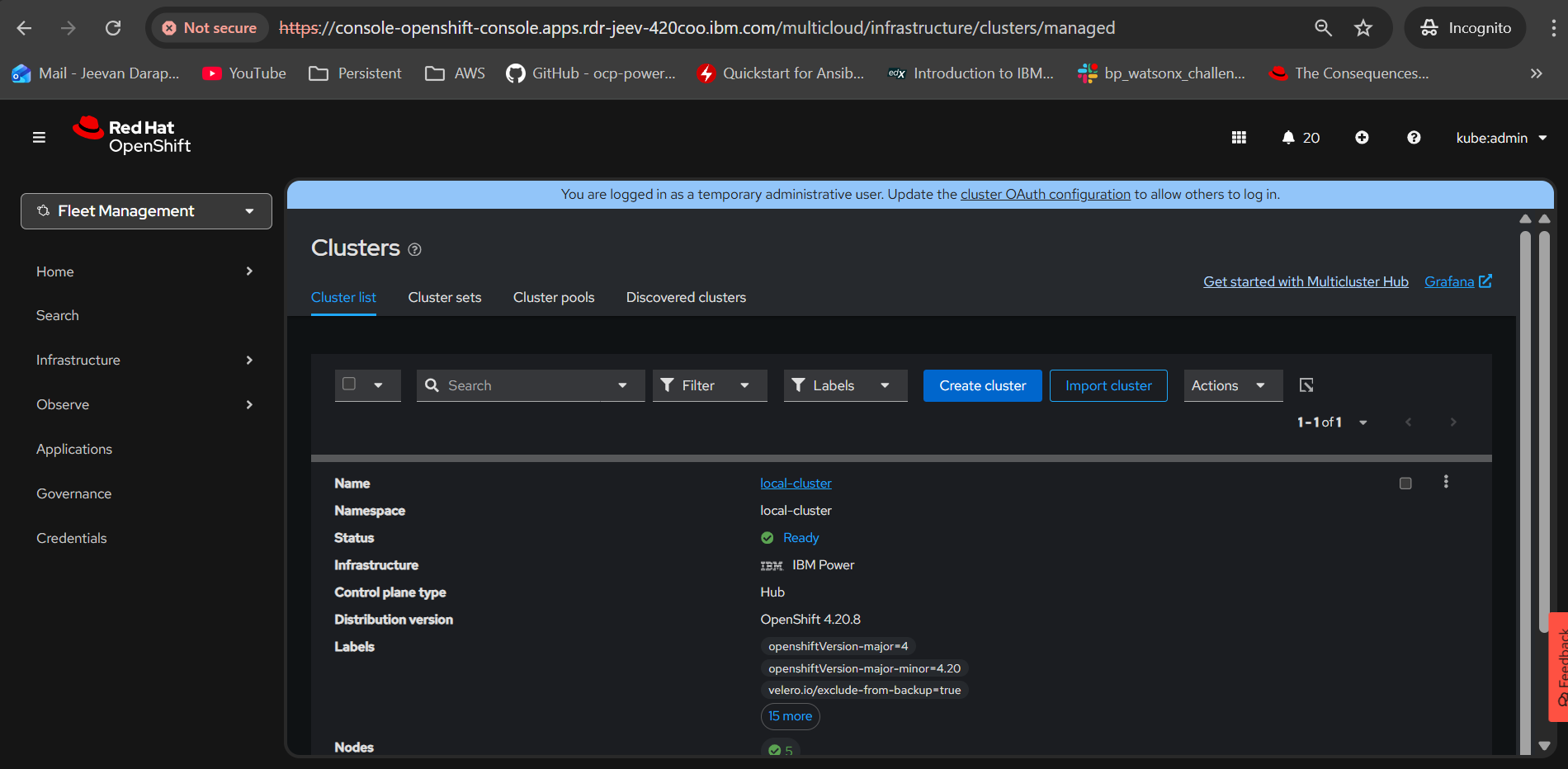1568x769 pixels.
Task: Open the Fleet Management perspective switcher
Action: pos(146,211)
